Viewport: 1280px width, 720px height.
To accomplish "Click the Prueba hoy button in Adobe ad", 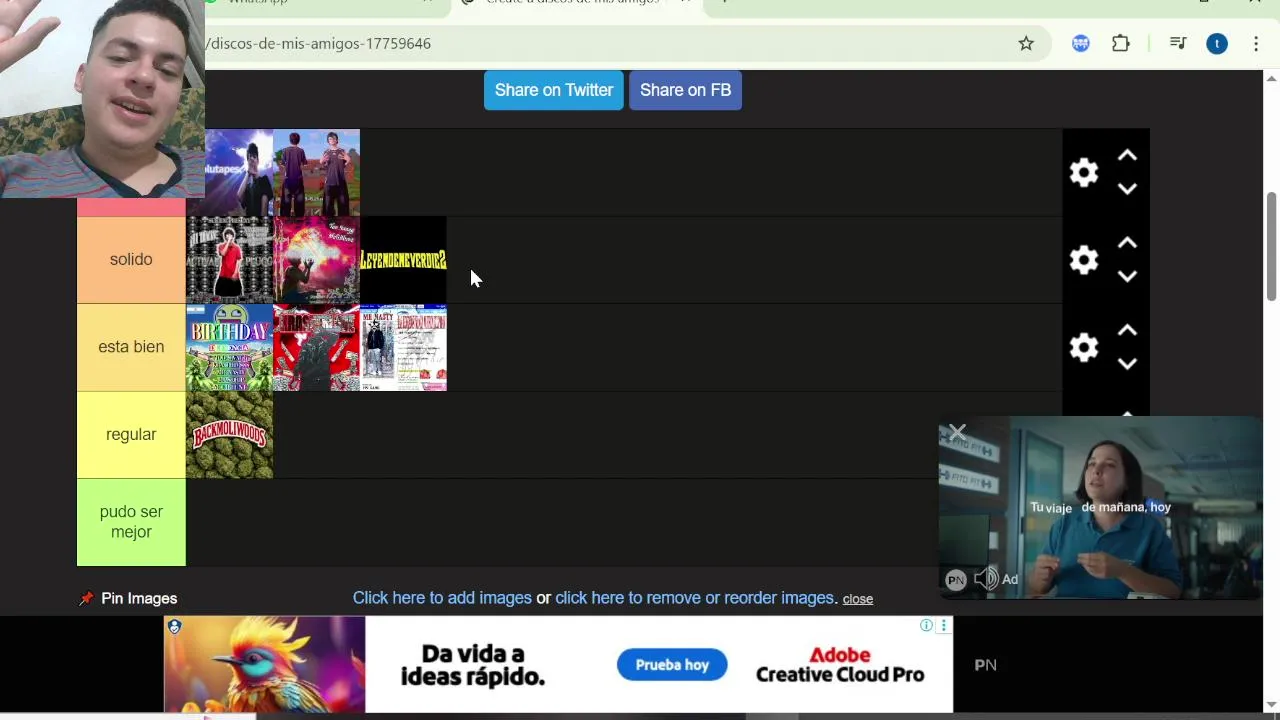I will 672,665.
